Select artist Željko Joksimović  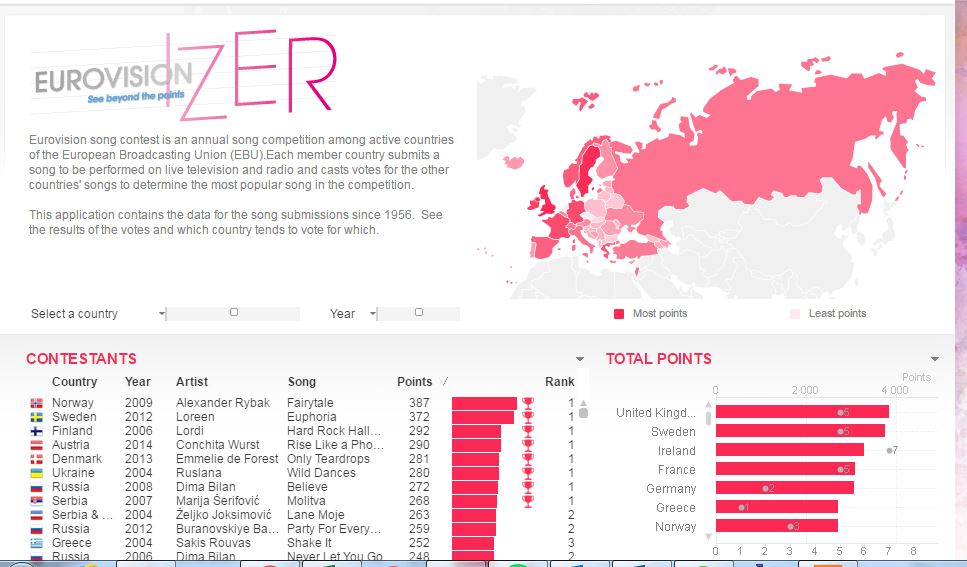223,515
